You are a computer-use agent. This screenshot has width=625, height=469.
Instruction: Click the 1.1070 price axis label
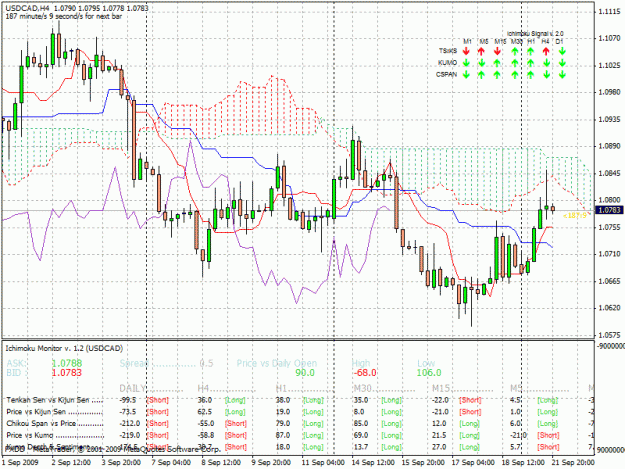(609, 38)
